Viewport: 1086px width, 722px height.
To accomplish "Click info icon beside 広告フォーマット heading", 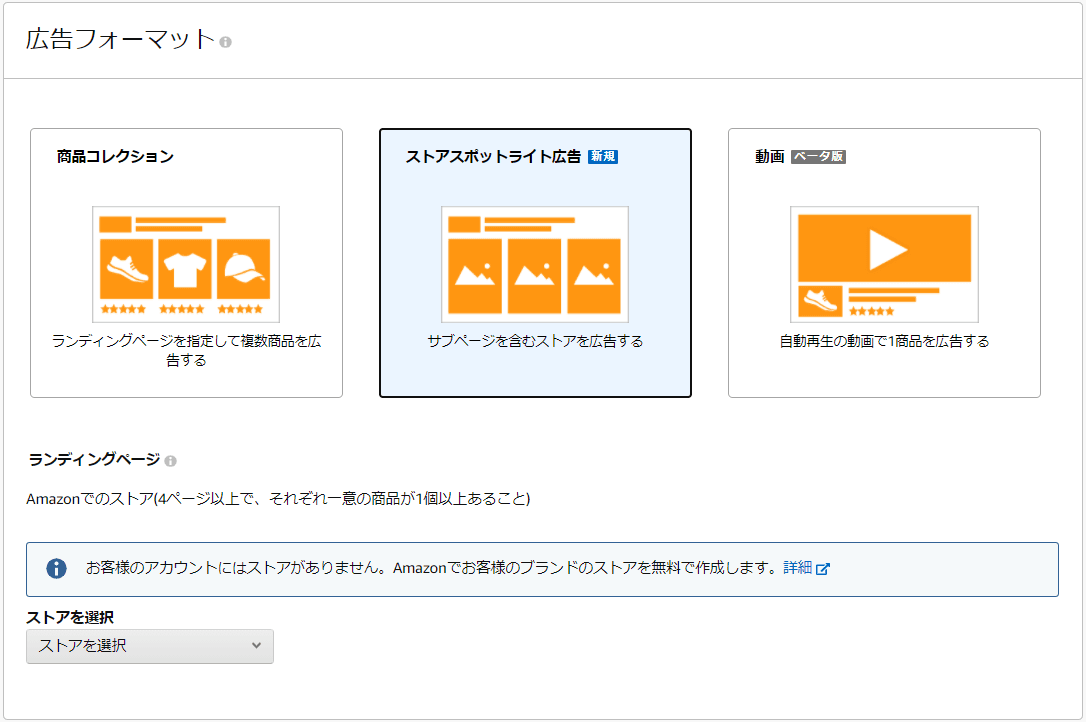I will [x=226, y=42].
